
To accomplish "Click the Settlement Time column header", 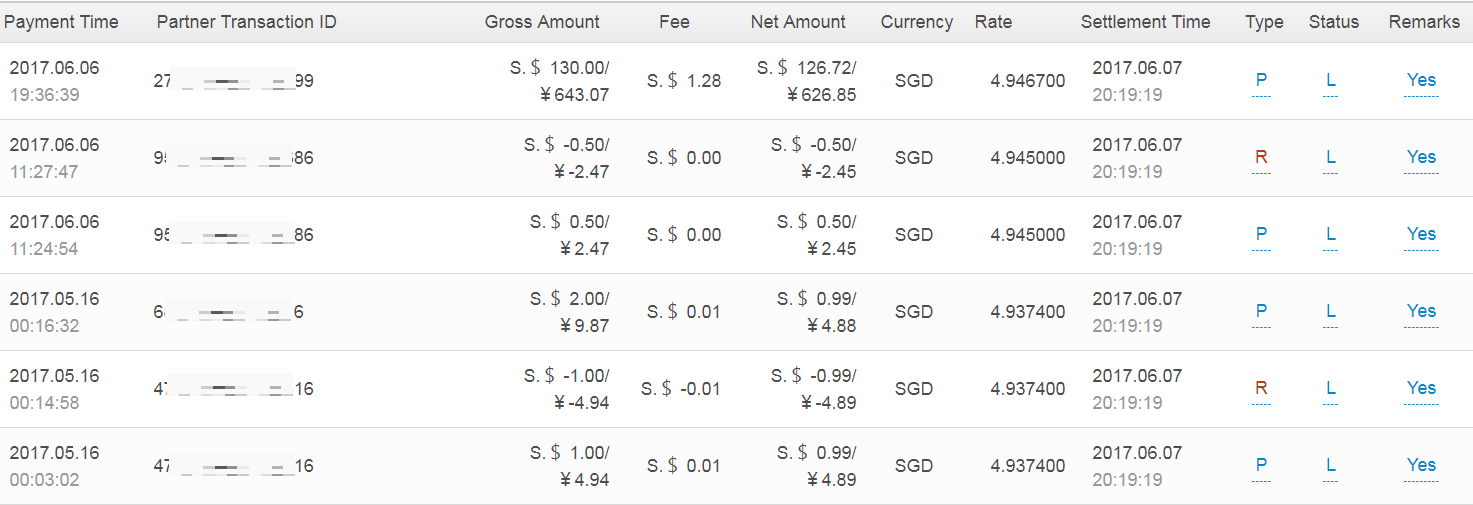I will coord(1145,22).
